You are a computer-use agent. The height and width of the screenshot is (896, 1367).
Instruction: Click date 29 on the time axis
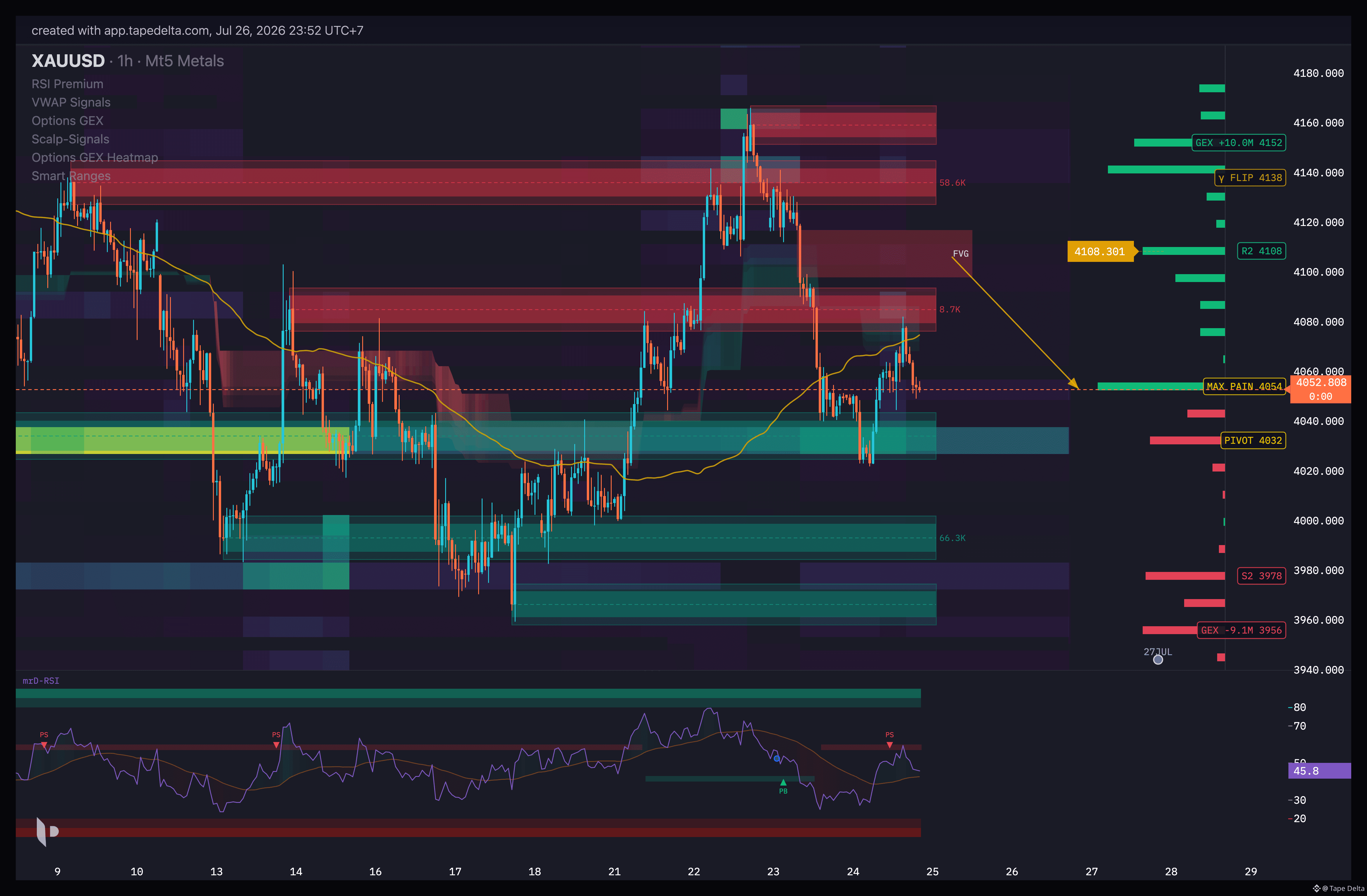(x=1251, y=871)
